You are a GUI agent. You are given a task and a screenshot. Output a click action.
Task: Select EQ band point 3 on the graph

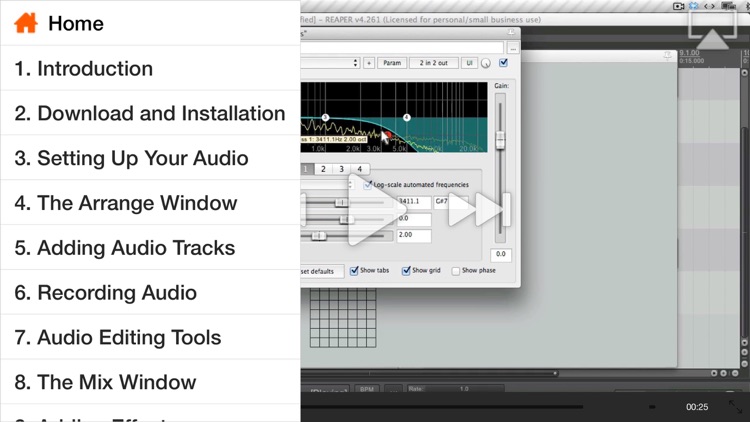coord(325,117)
